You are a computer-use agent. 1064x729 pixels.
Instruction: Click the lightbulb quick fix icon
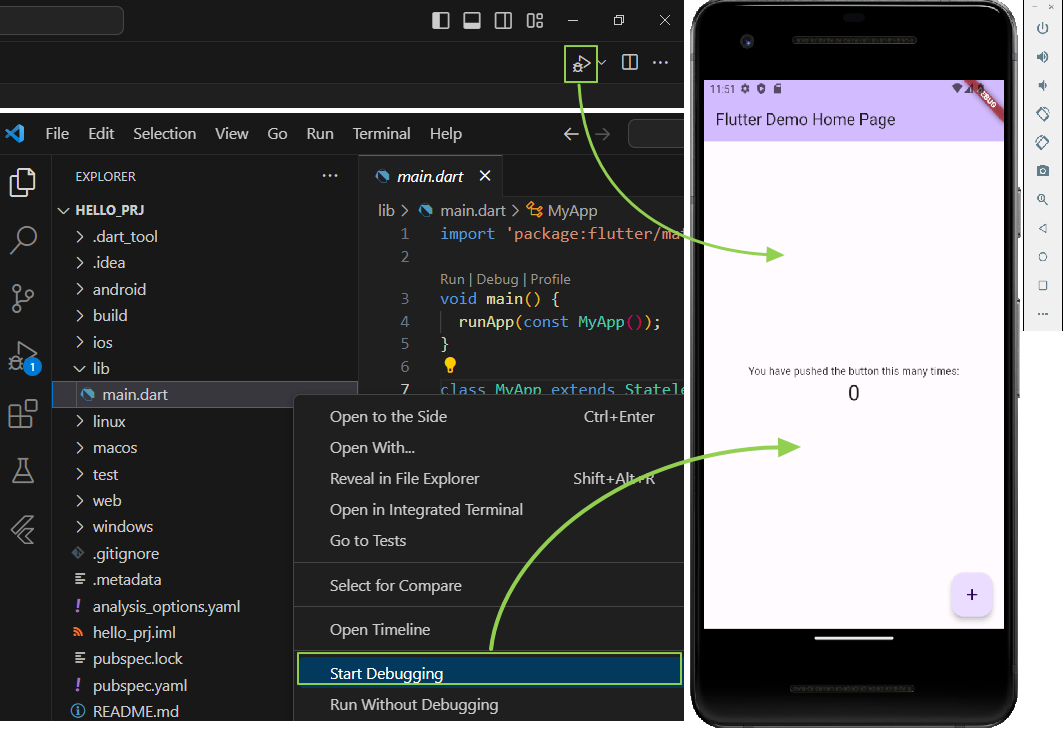pyautogui.click(x=449, y=365)
